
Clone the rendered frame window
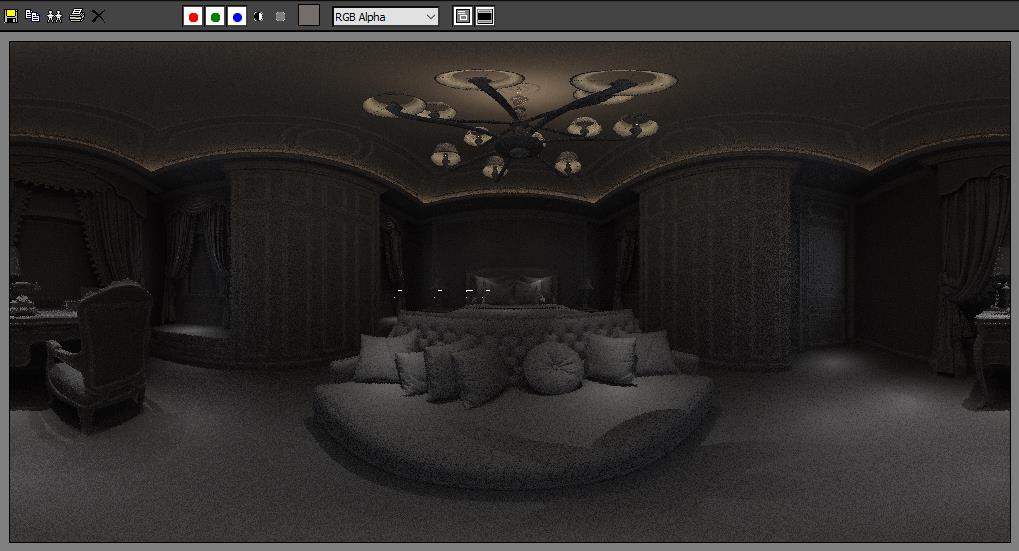pos(55,16)
